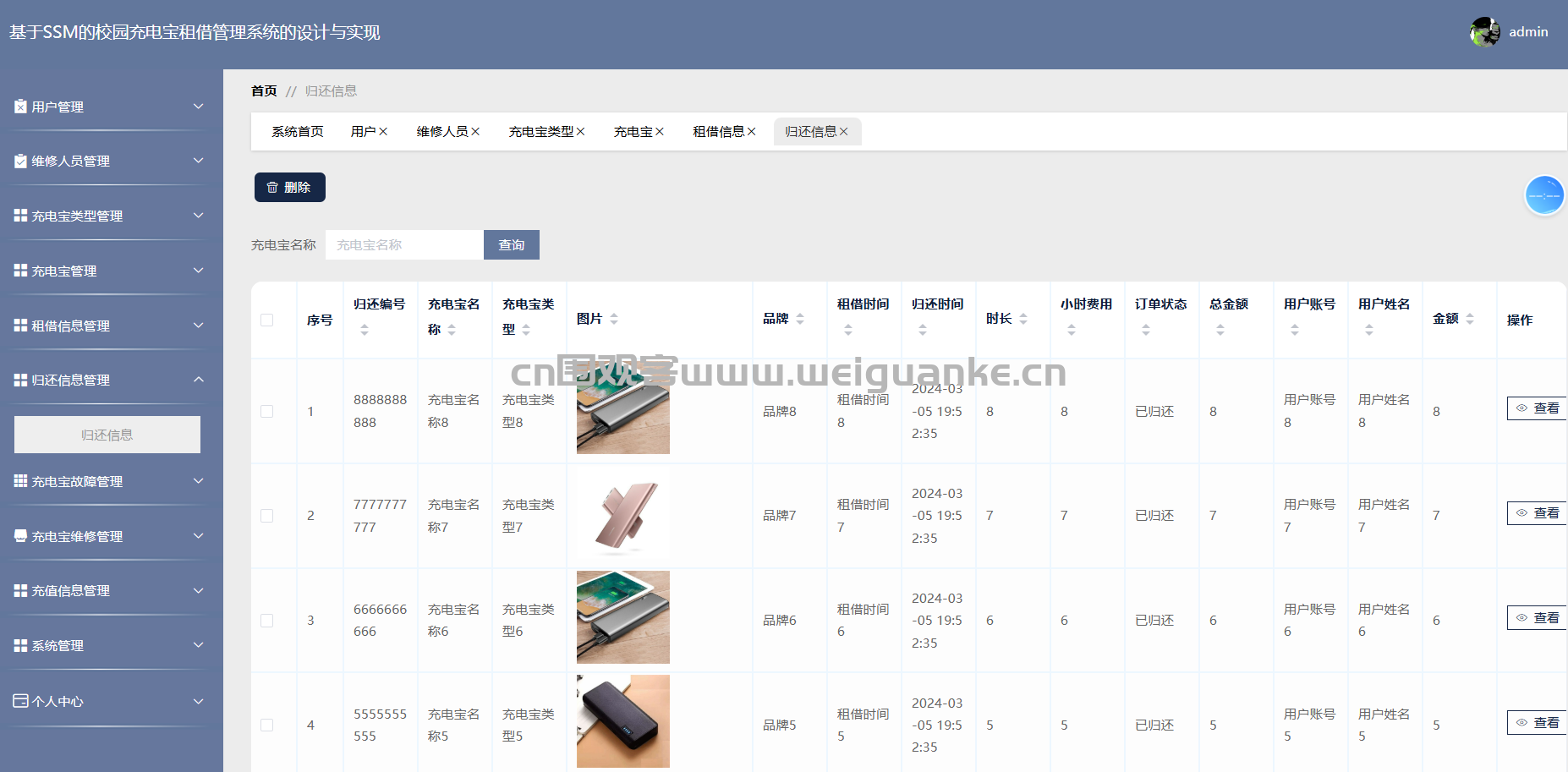Click the 个人中心 card icon
The image size is (1568, 772).
(x=20, y=701)
